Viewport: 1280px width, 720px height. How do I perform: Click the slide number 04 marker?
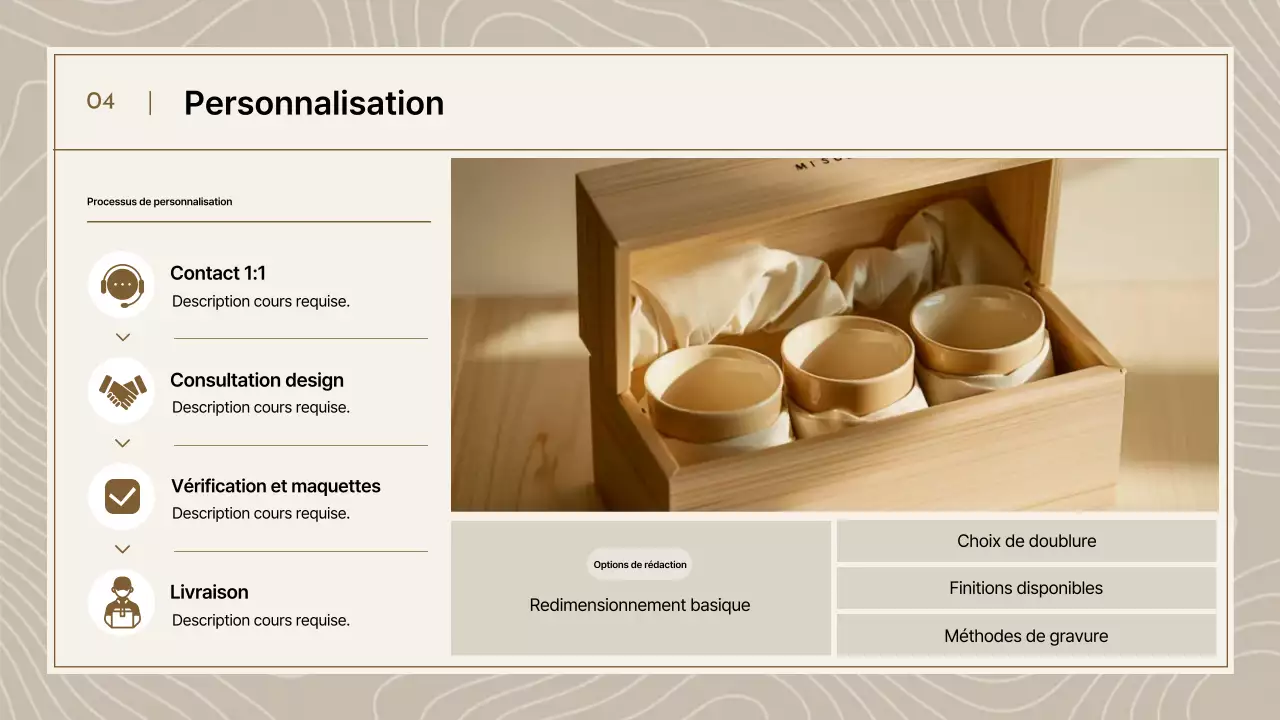pos(101,101)
